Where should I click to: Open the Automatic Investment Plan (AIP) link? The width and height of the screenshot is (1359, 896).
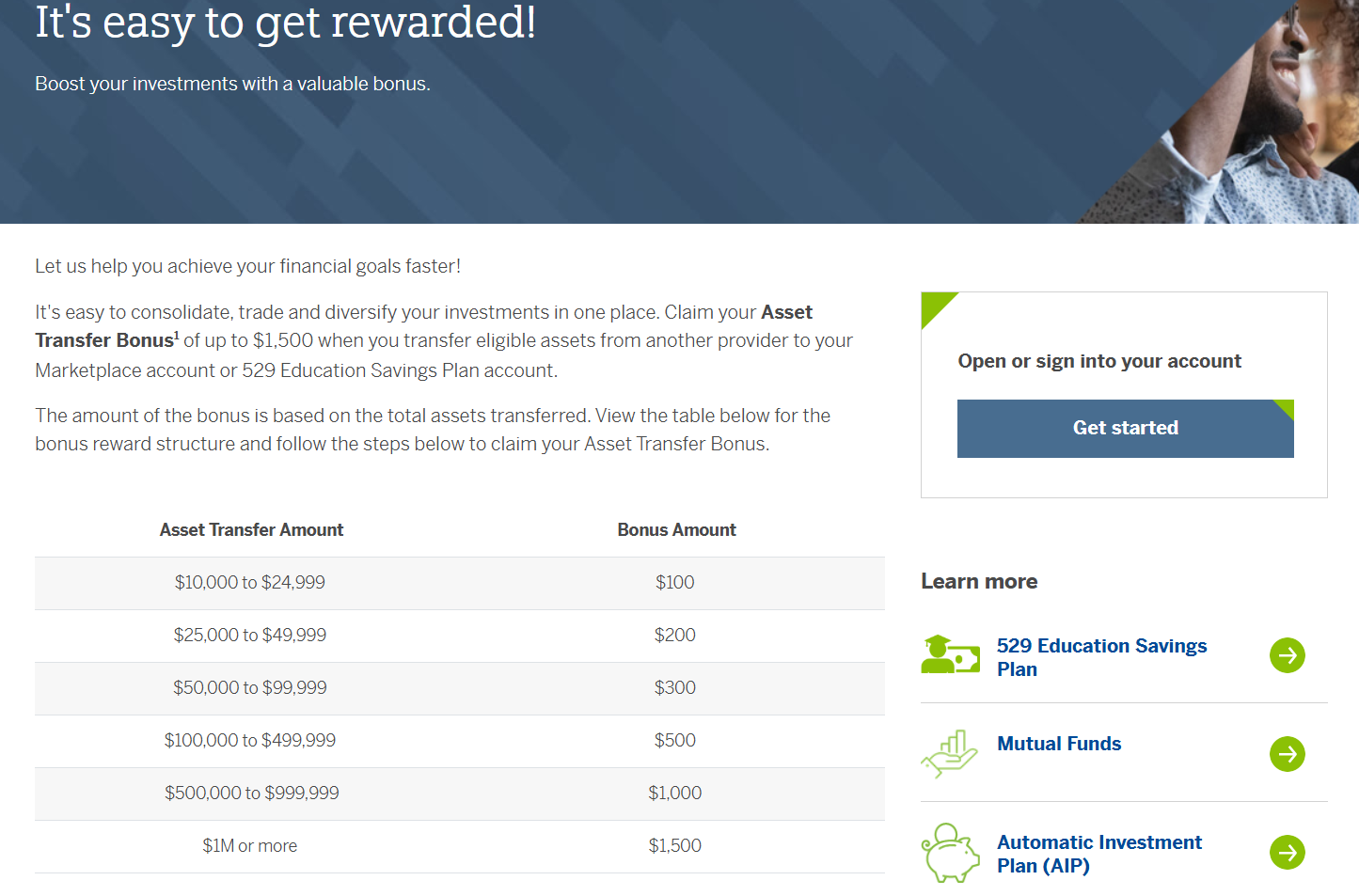1098,854
